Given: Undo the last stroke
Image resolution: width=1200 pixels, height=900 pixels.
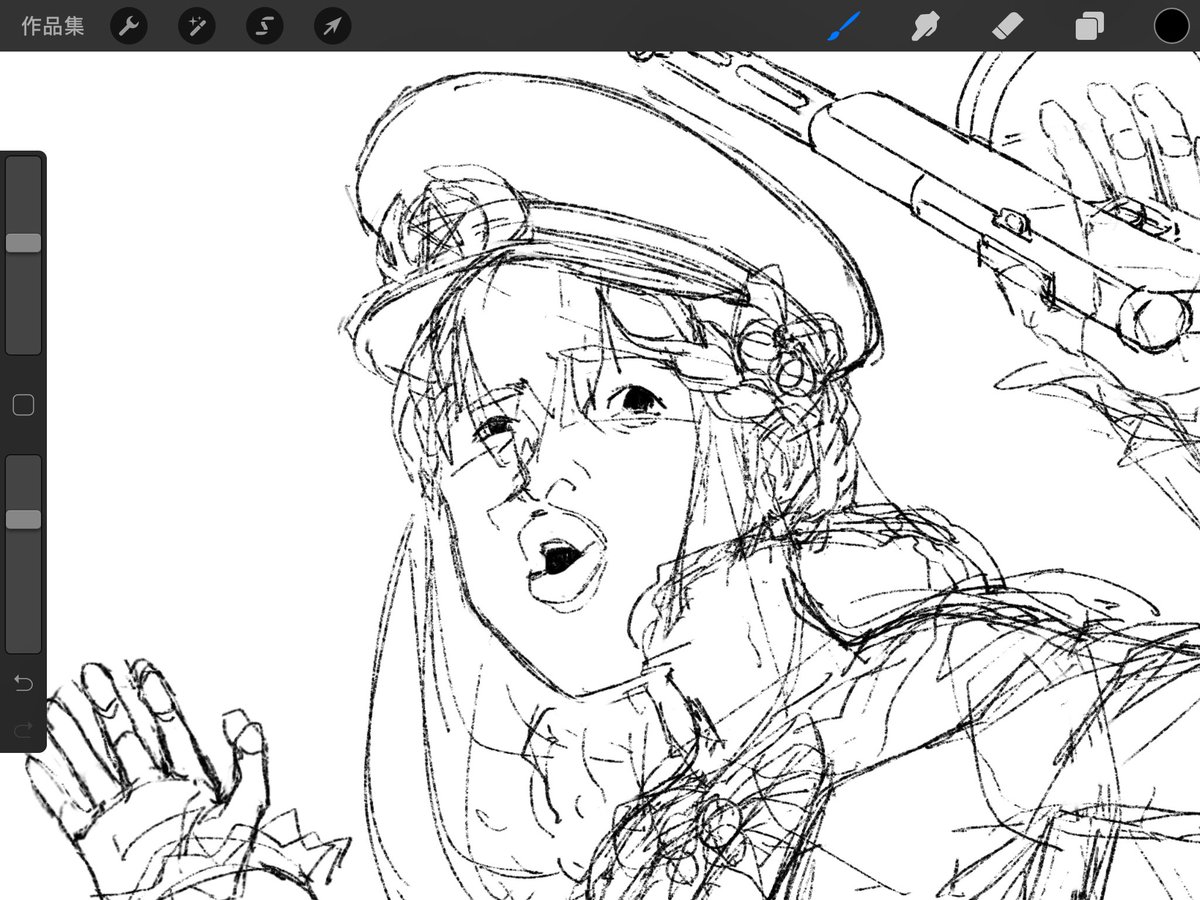Looking at the screenshot, I should pos(23,683).
